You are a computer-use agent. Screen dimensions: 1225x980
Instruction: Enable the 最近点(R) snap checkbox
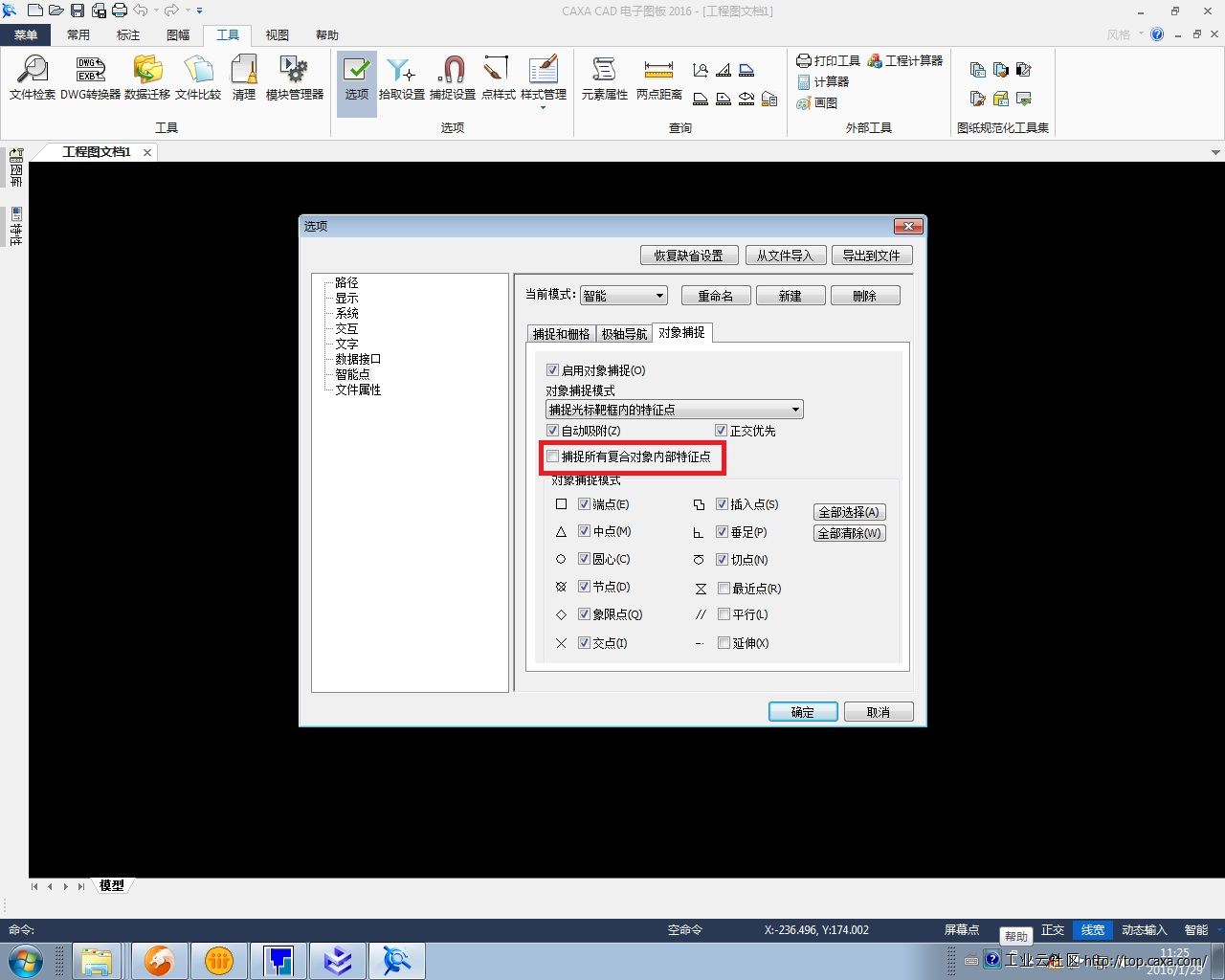pyautogui.click(x=724, y=589)
